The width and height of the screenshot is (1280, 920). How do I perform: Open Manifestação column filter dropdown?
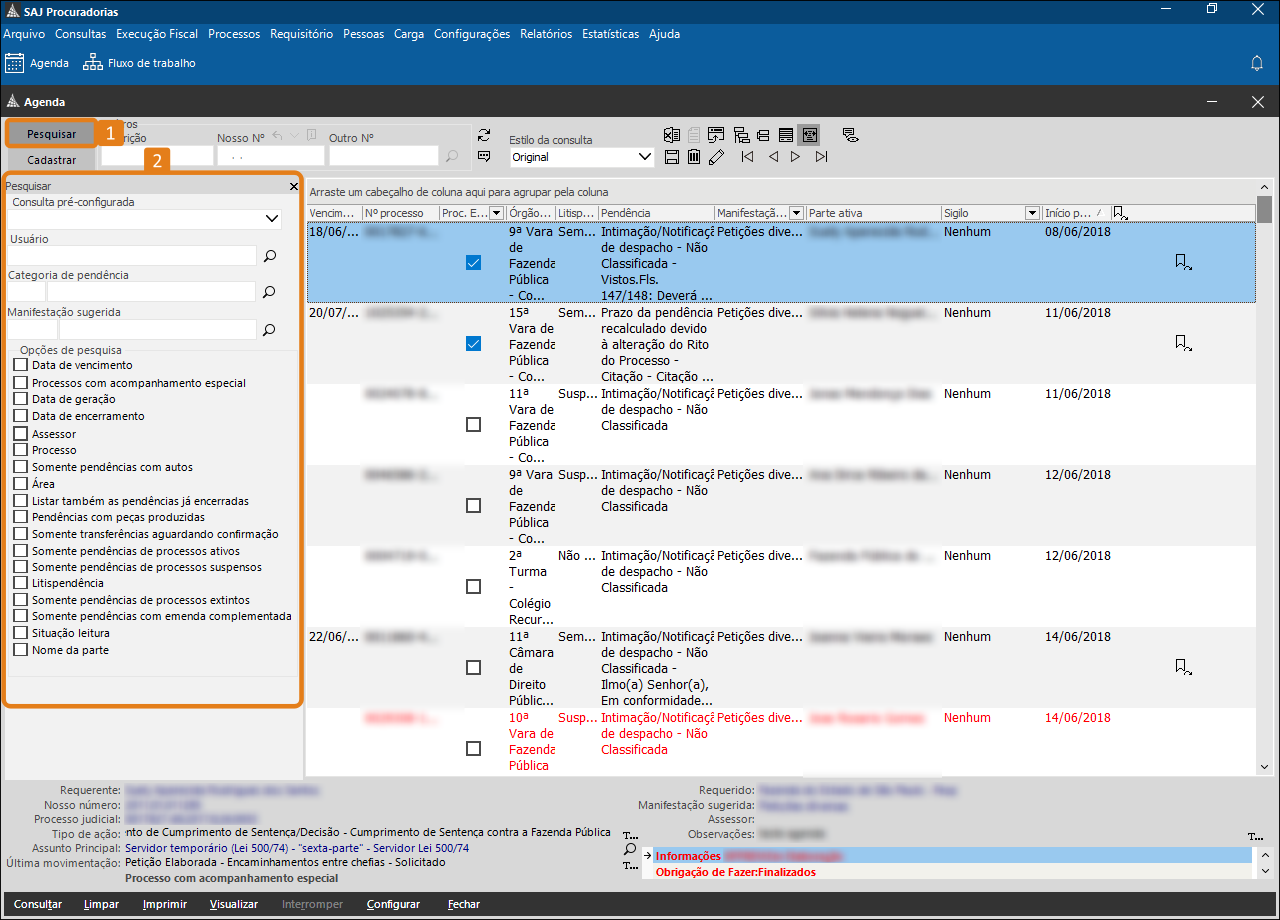point(797,213)
